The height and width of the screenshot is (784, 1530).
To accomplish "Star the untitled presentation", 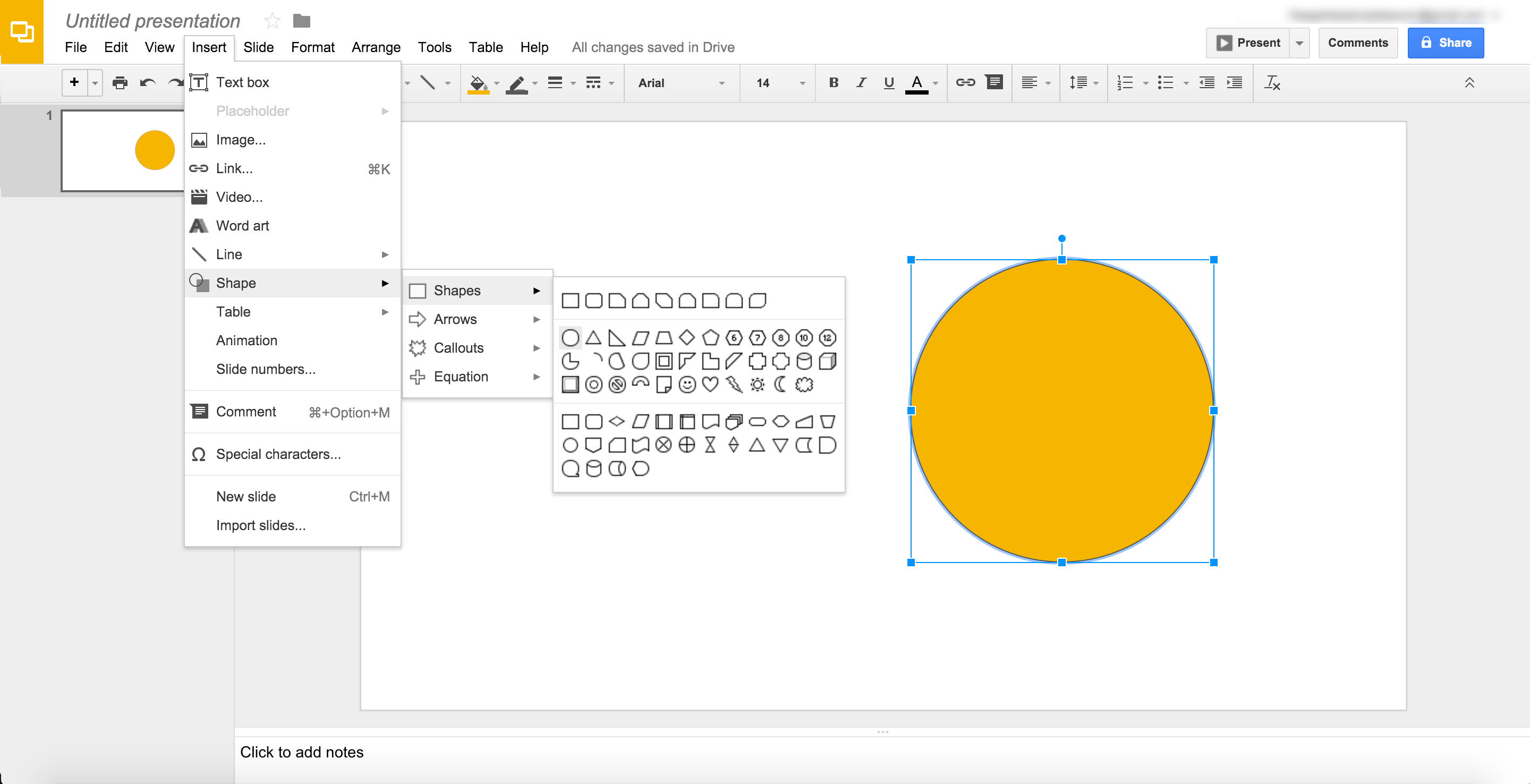I will click(272, 21).
